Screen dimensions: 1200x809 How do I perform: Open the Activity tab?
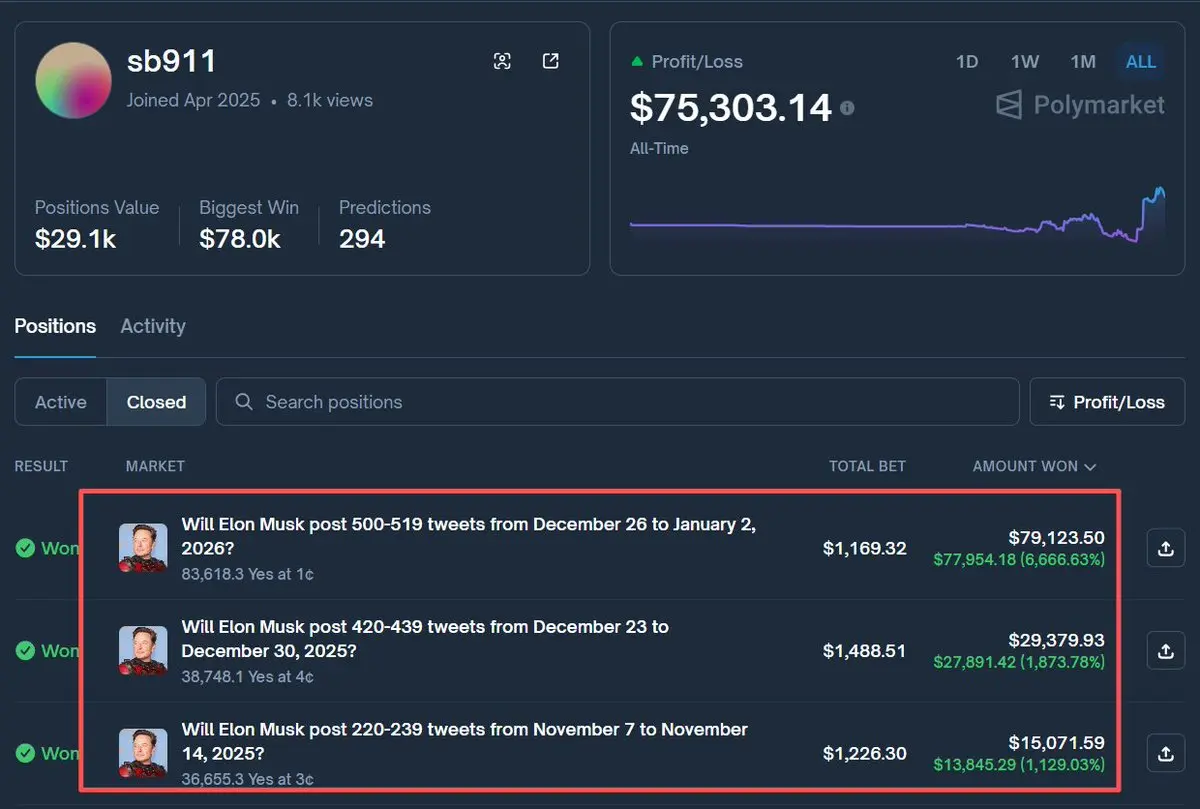[x=153, y=326]
